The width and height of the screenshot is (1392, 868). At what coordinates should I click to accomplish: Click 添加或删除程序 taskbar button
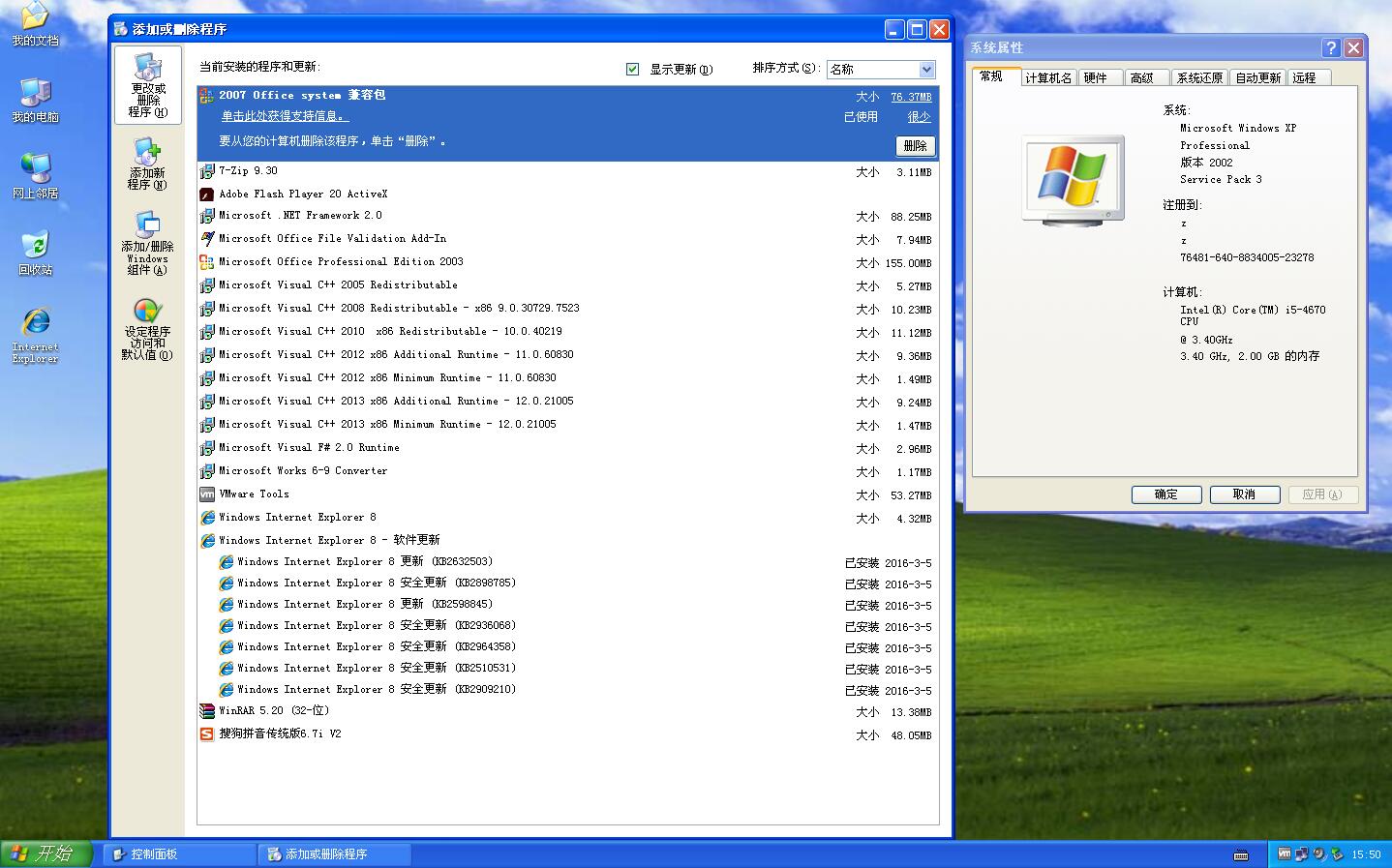[335, 854]
